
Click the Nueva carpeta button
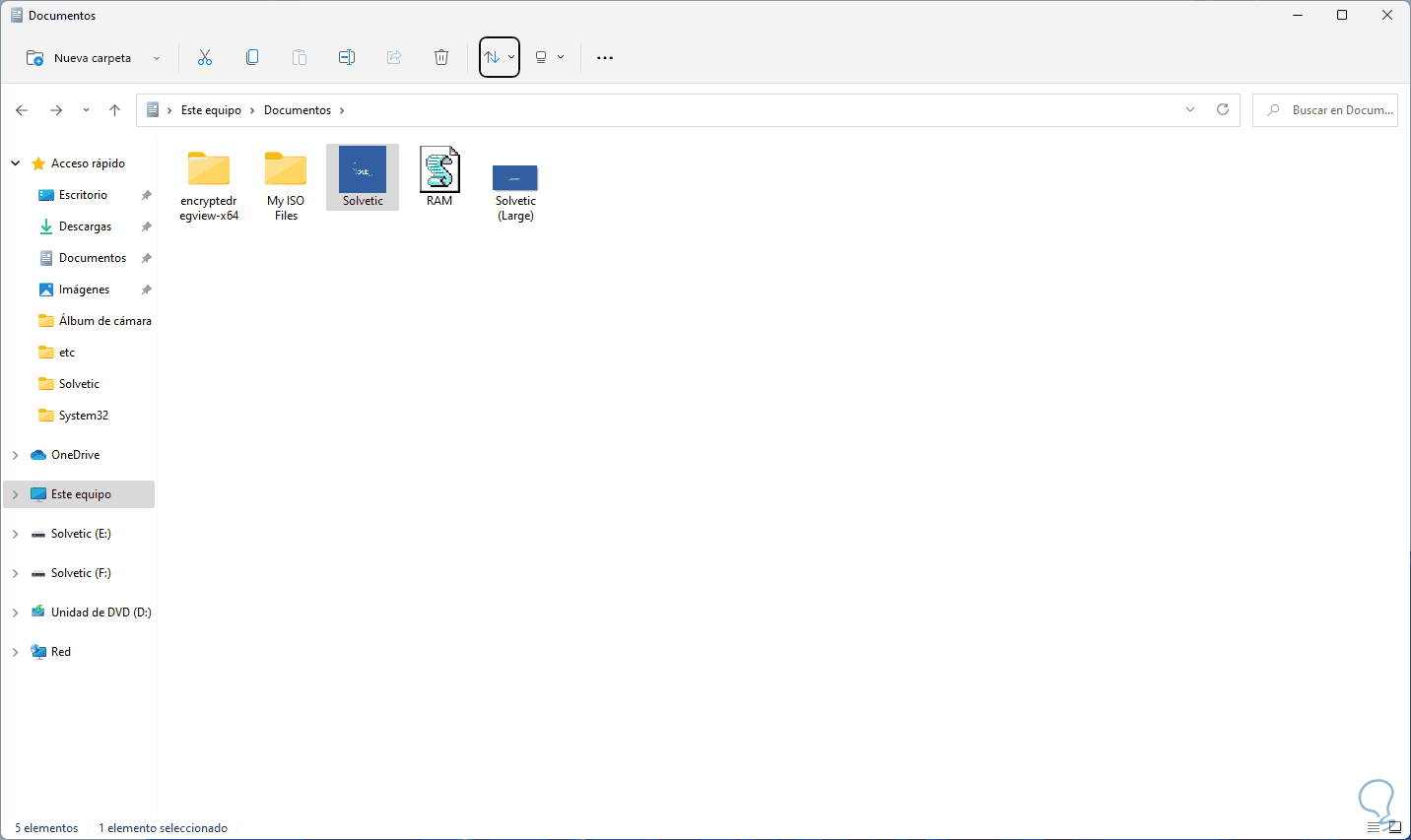(x=81, y=58)
